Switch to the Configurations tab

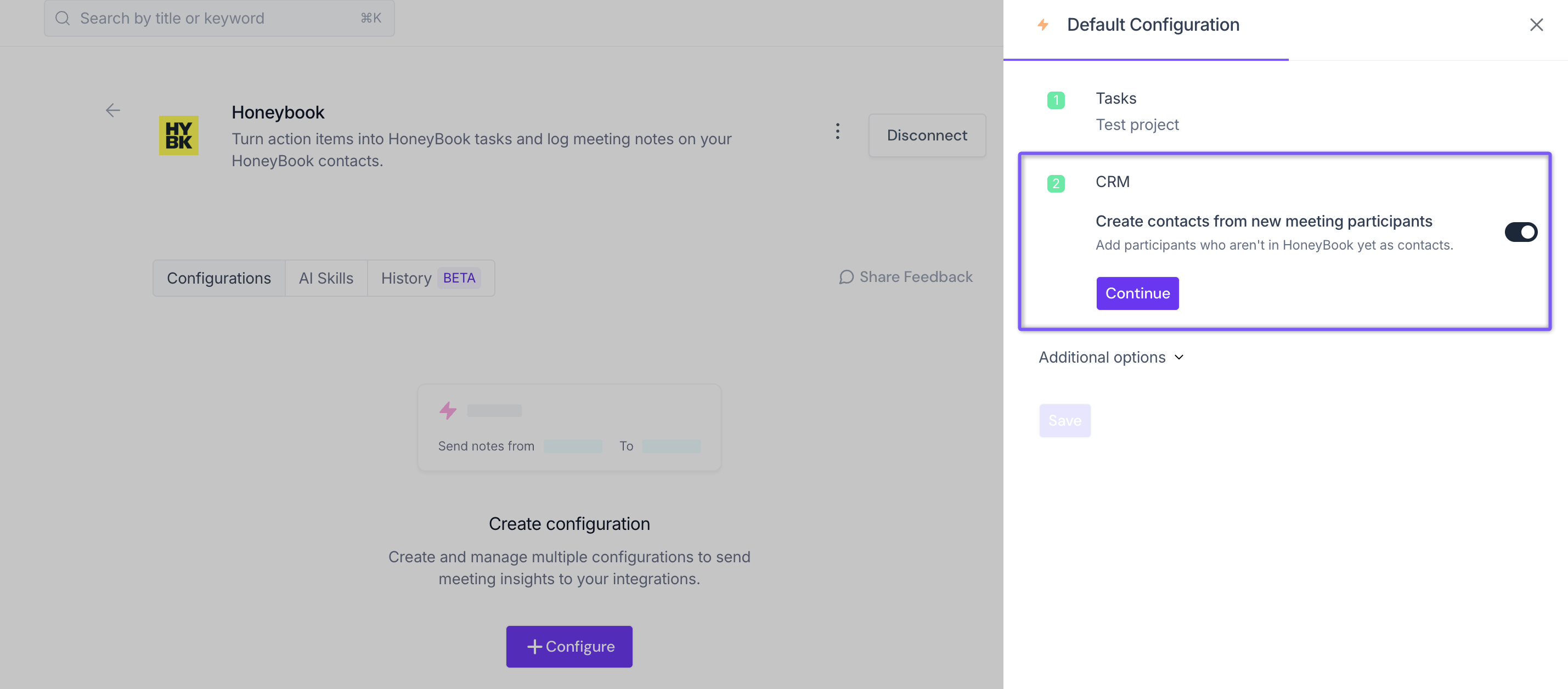[219, 278]
